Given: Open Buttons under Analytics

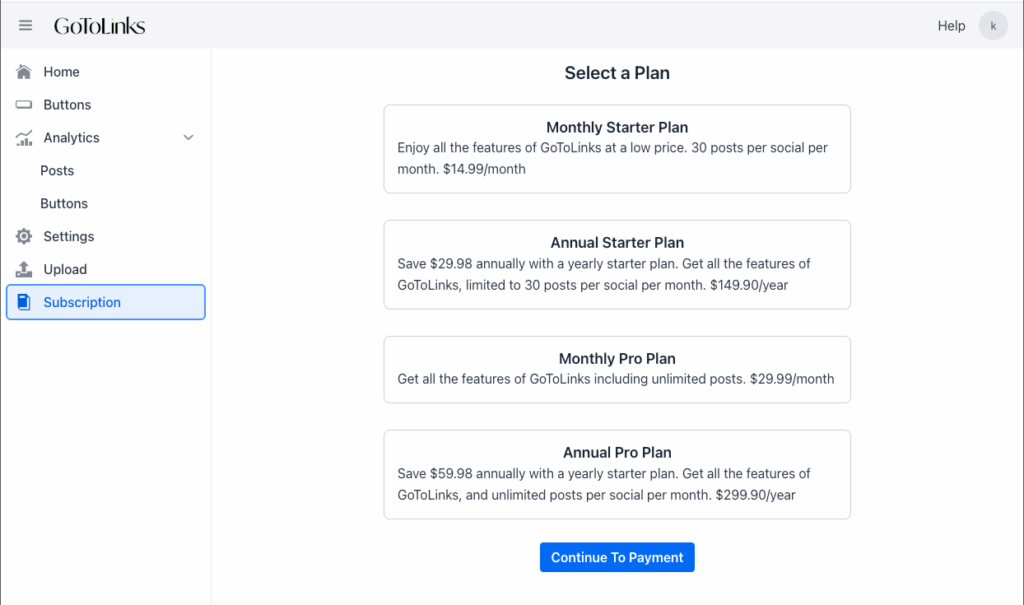Looking at the screenshot, I should point(64,204).
